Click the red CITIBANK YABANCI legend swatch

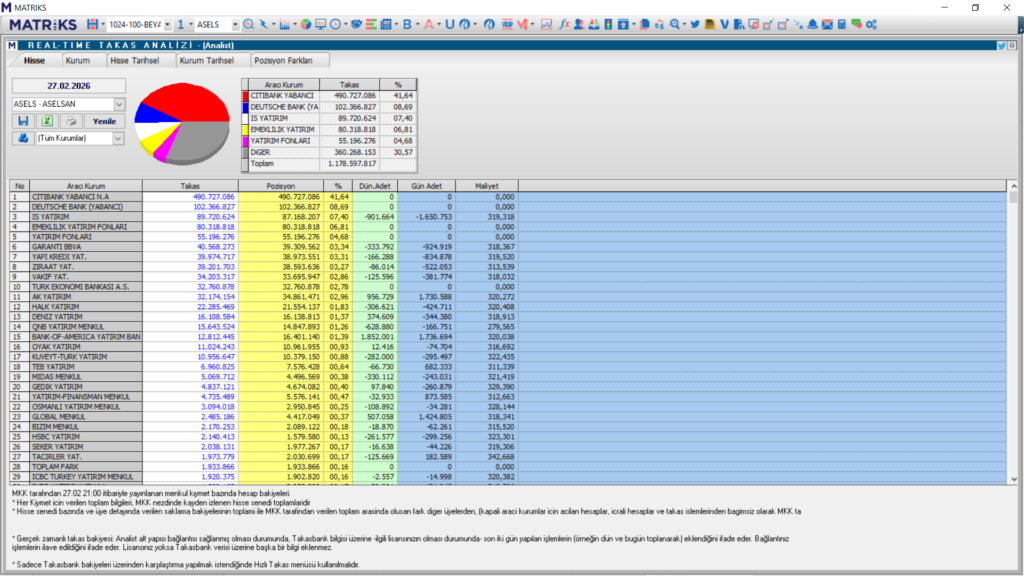(x=245, y=96)
